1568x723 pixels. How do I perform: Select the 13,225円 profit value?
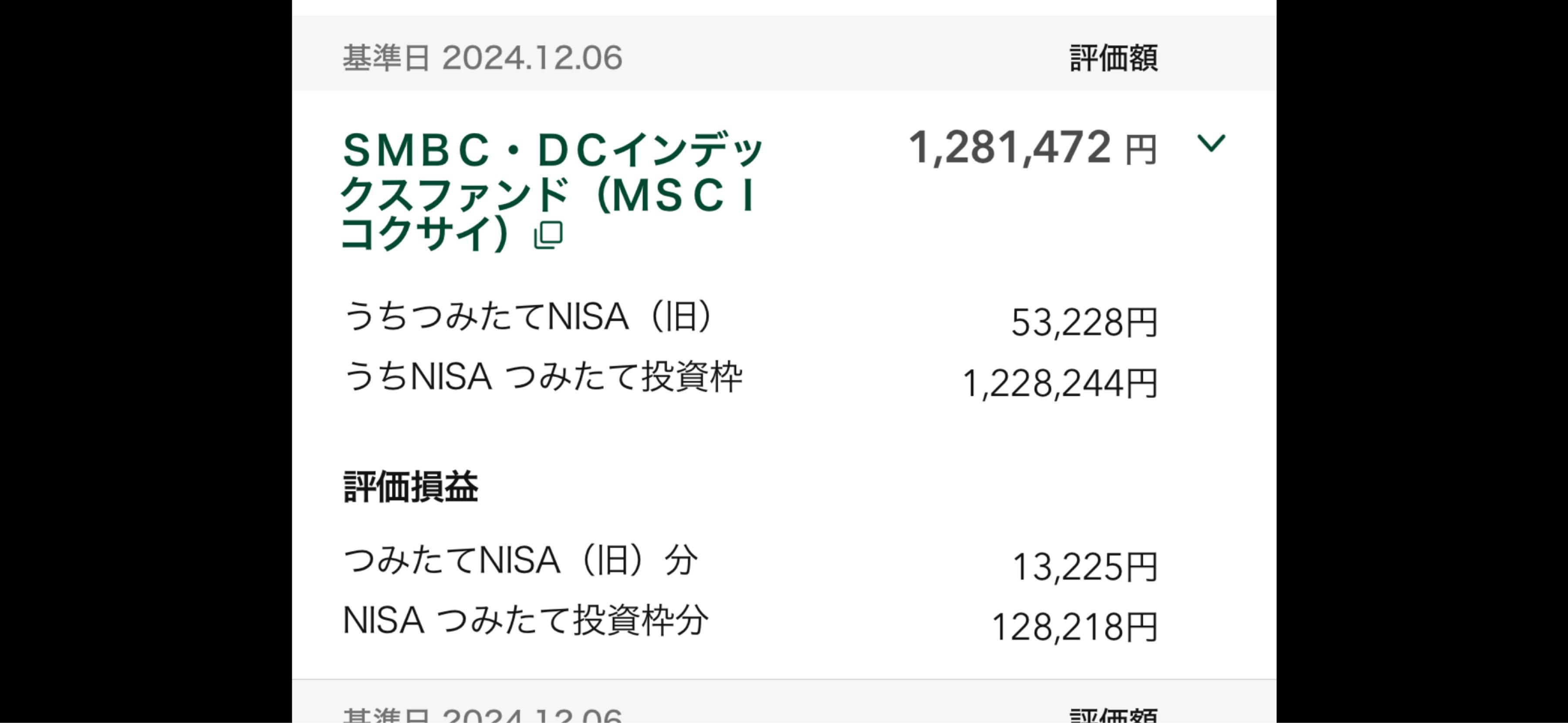pos(1085,567)
